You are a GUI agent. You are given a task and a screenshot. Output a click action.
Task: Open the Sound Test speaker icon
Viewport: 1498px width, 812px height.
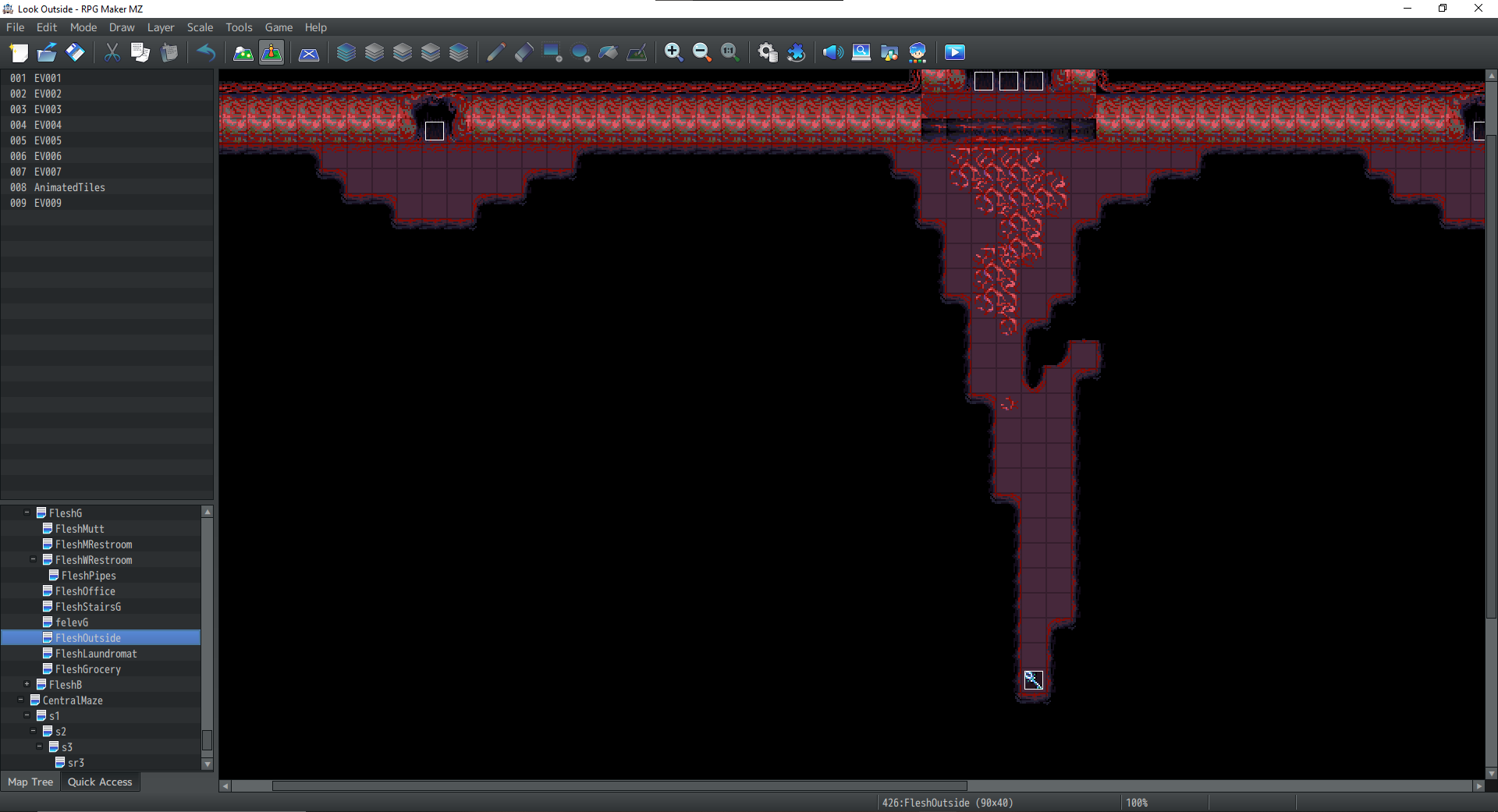click(833, 52)
